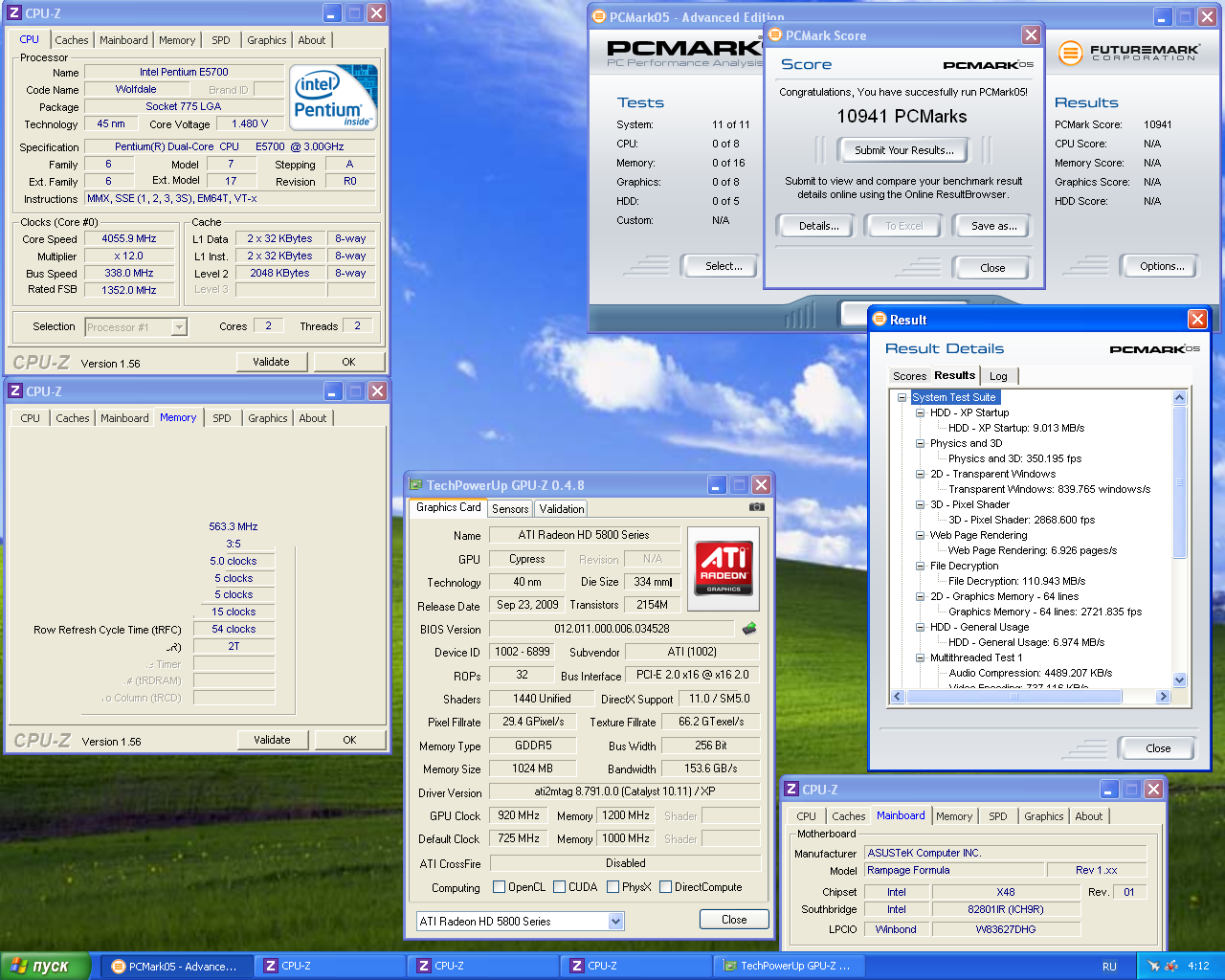Click Options... button under Results
1225x980 pixels.
(x=1162, y=266)
